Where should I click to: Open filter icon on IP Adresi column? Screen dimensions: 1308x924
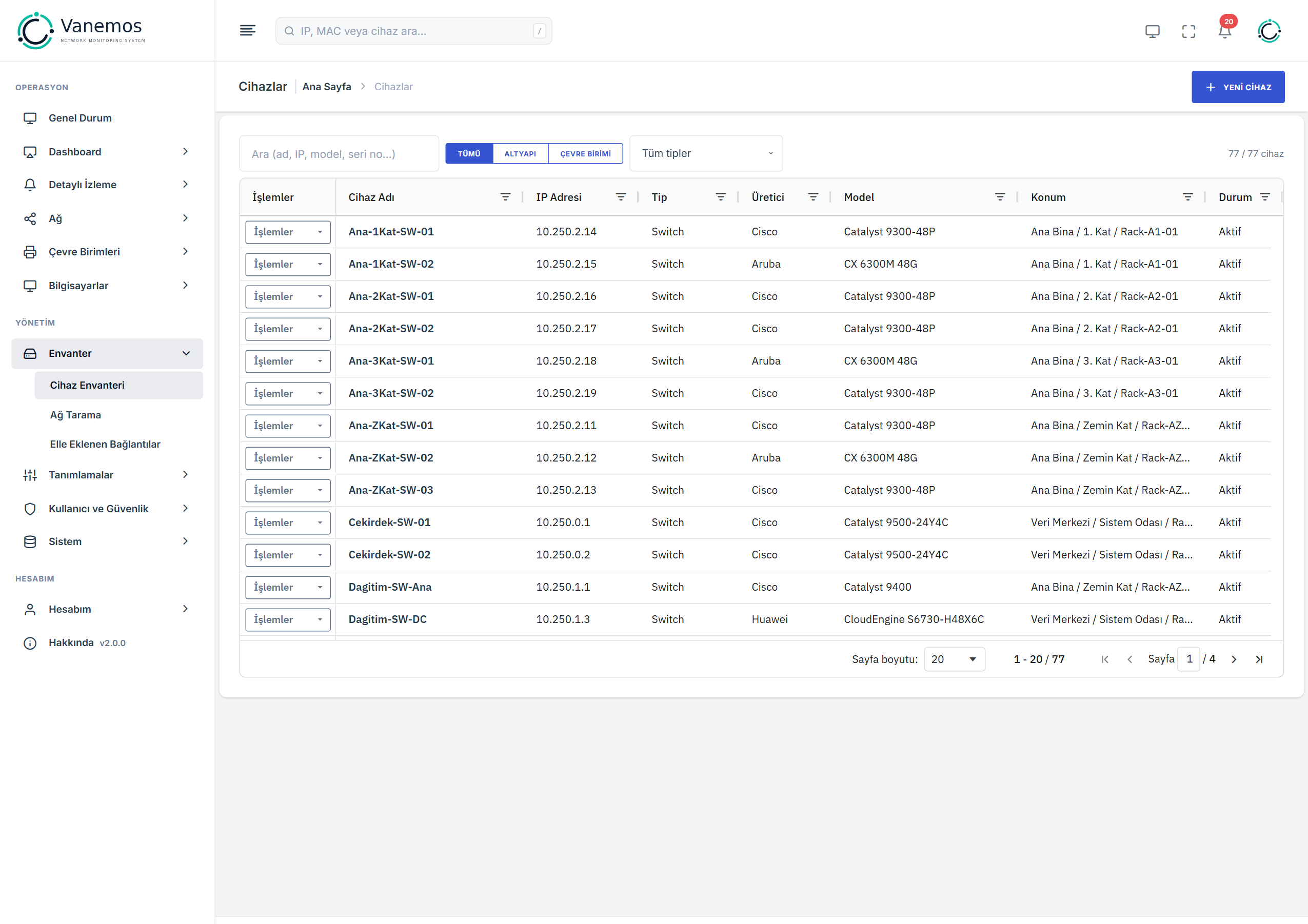(621, 197)
